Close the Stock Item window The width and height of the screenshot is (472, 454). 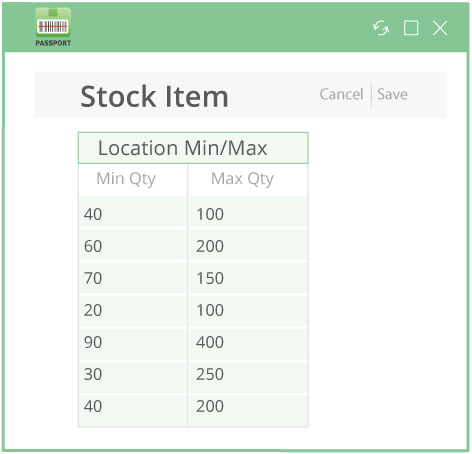point(440,28)
